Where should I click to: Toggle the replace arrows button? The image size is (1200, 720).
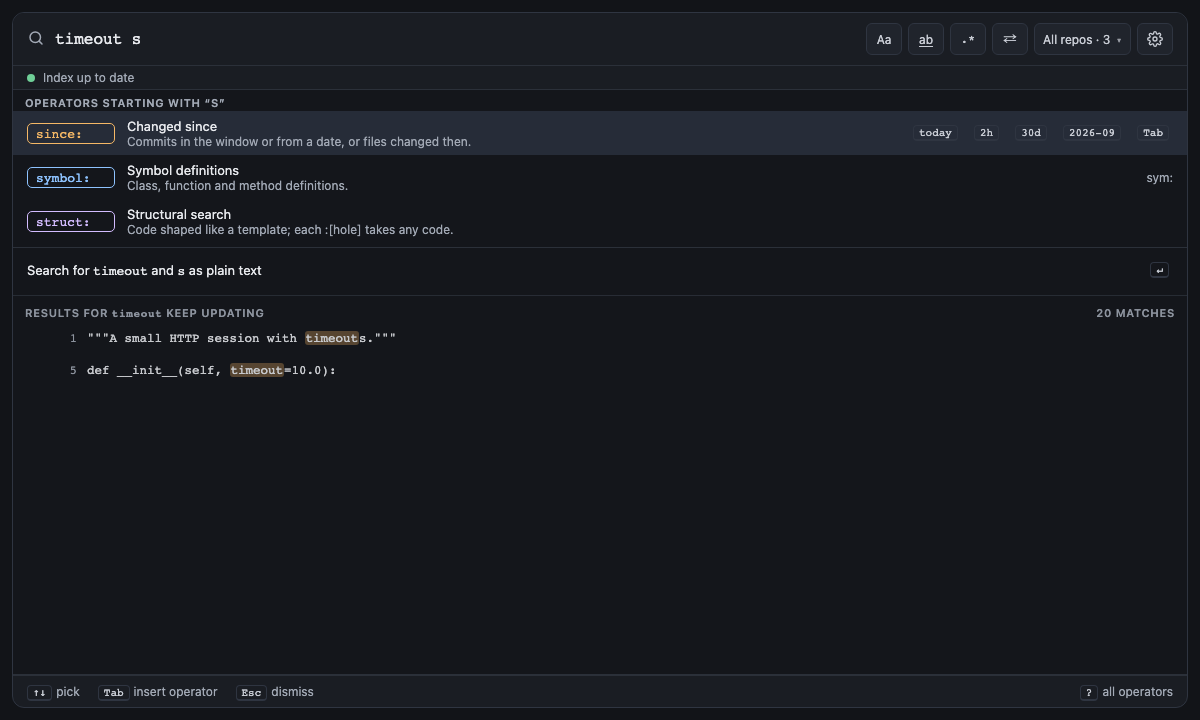[x=1010, y=39]
